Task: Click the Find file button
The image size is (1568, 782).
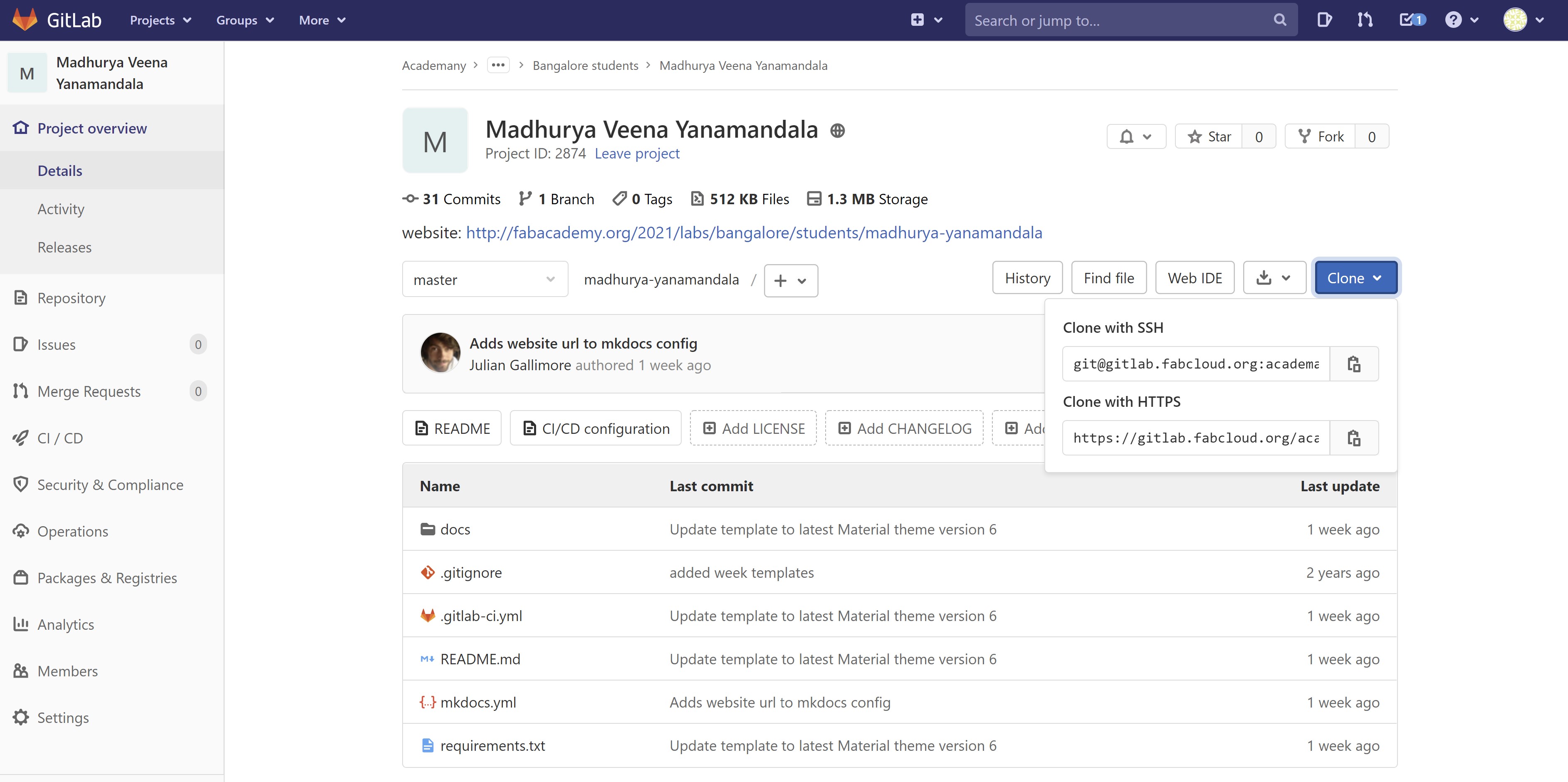Action: coord(1108,277)
